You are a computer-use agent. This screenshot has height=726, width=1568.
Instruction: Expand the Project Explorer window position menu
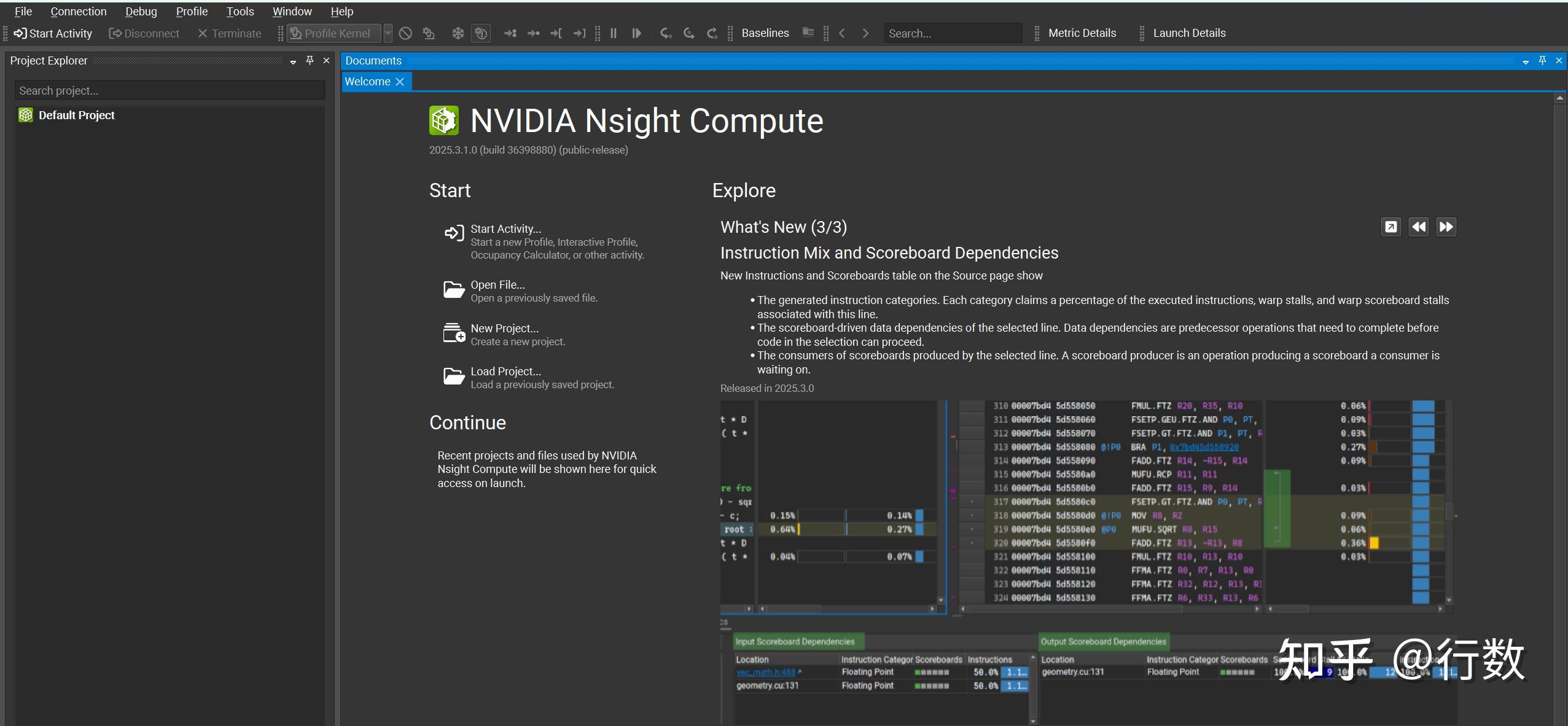pos(294,61)
